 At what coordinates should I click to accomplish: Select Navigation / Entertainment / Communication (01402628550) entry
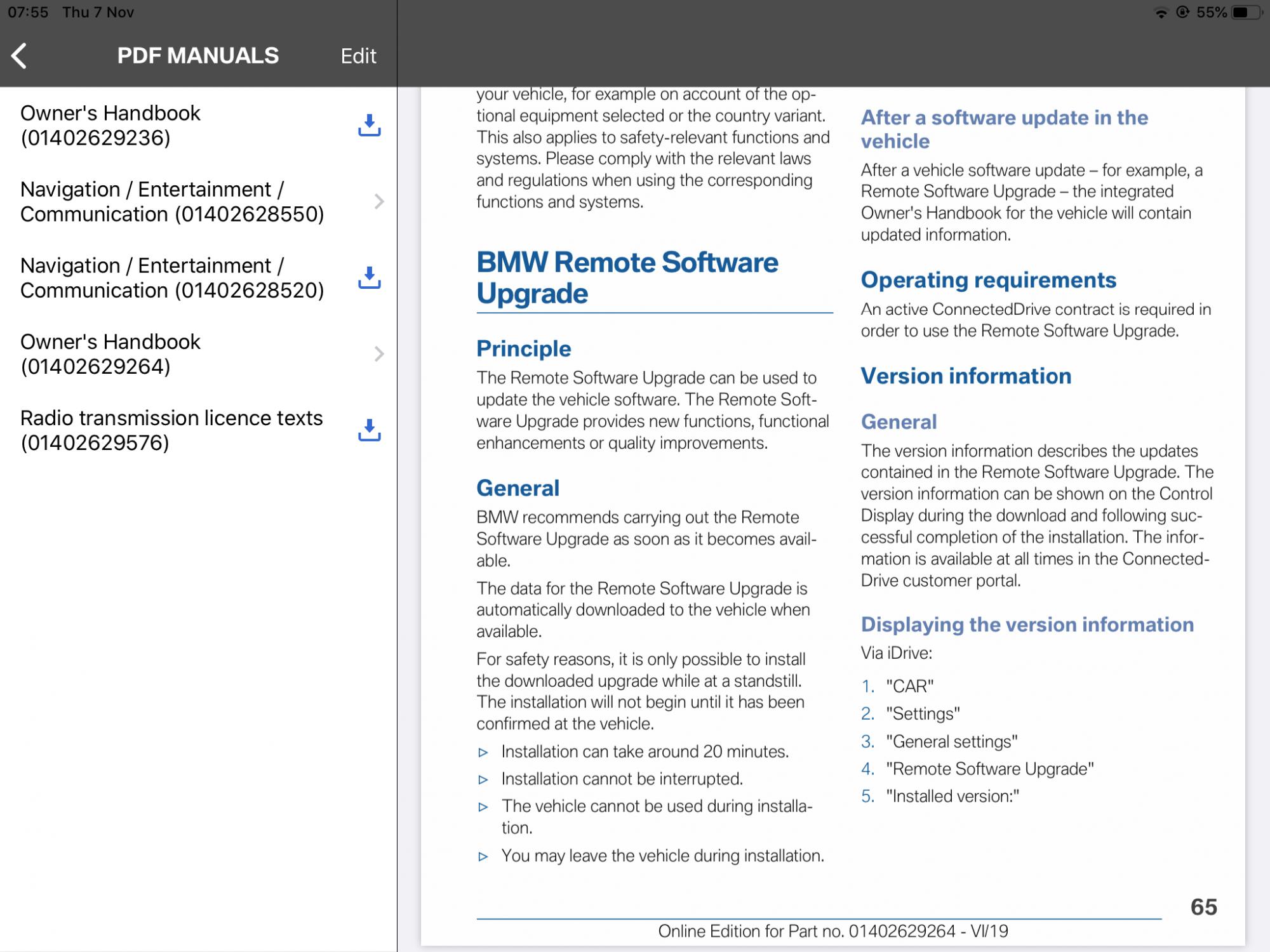(x=198, y=202)
